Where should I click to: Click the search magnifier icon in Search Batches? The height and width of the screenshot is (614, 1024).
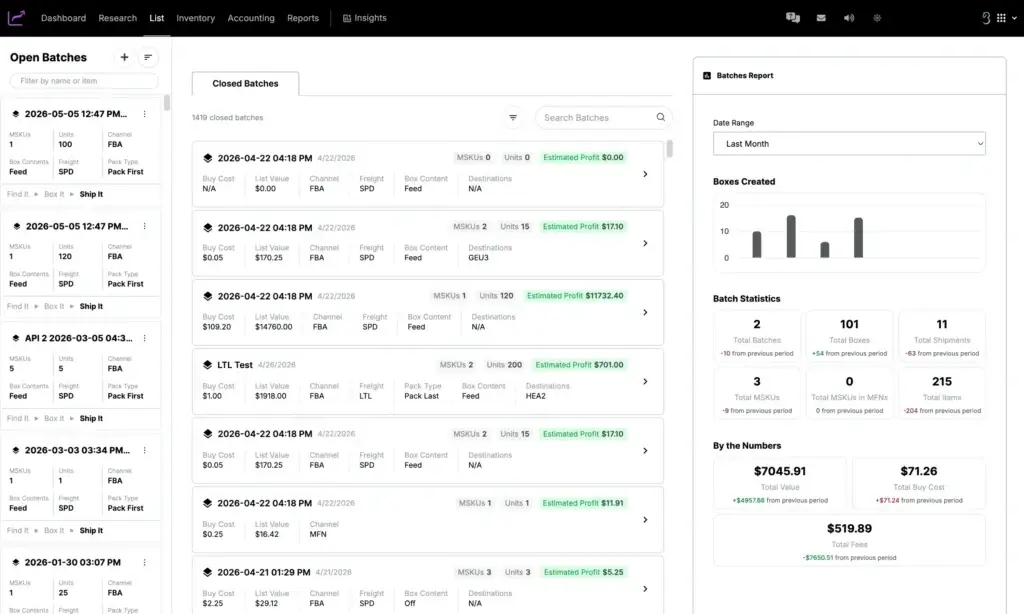pyautogui.click(x=660, y=118)
